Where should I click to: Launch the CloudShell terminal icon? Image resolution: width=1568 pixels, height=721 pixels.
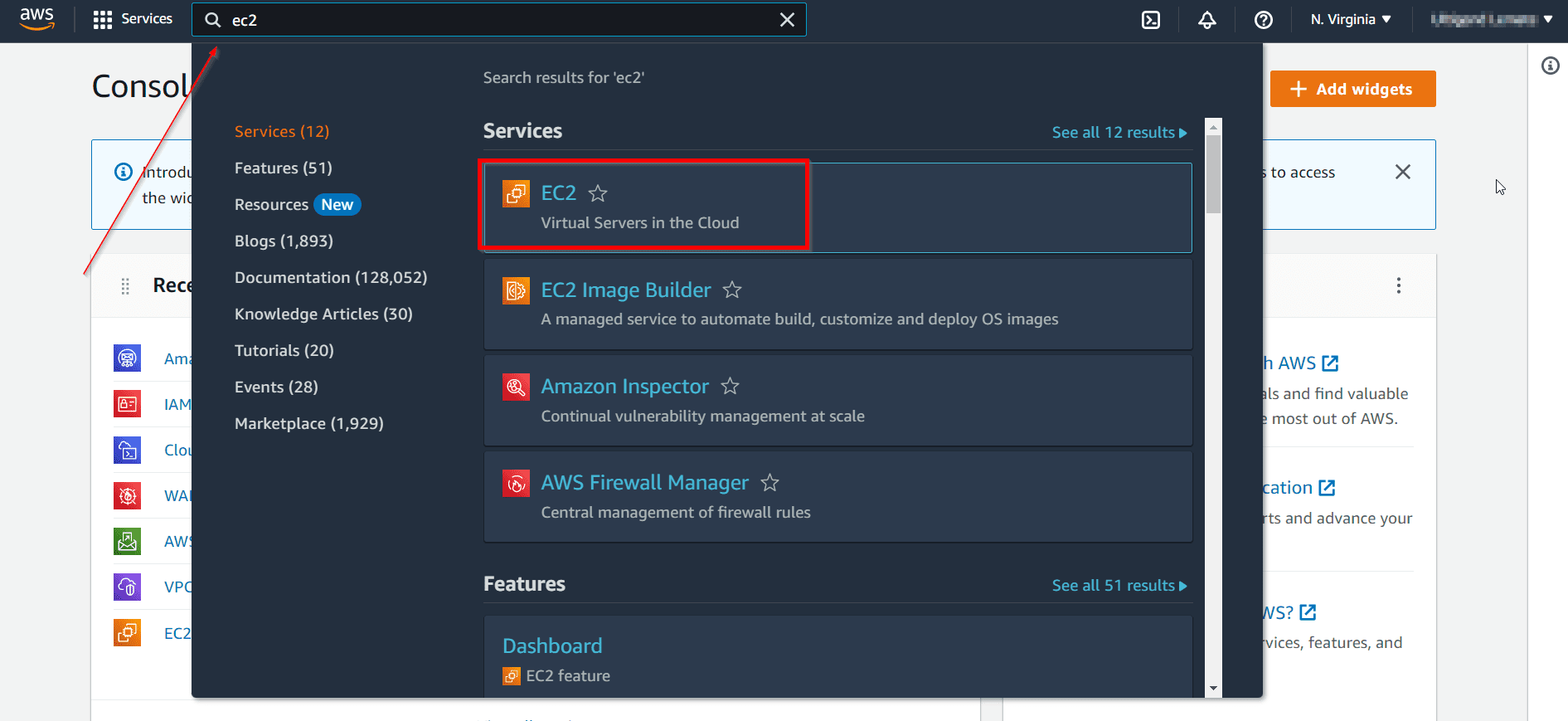(1151, 20)
